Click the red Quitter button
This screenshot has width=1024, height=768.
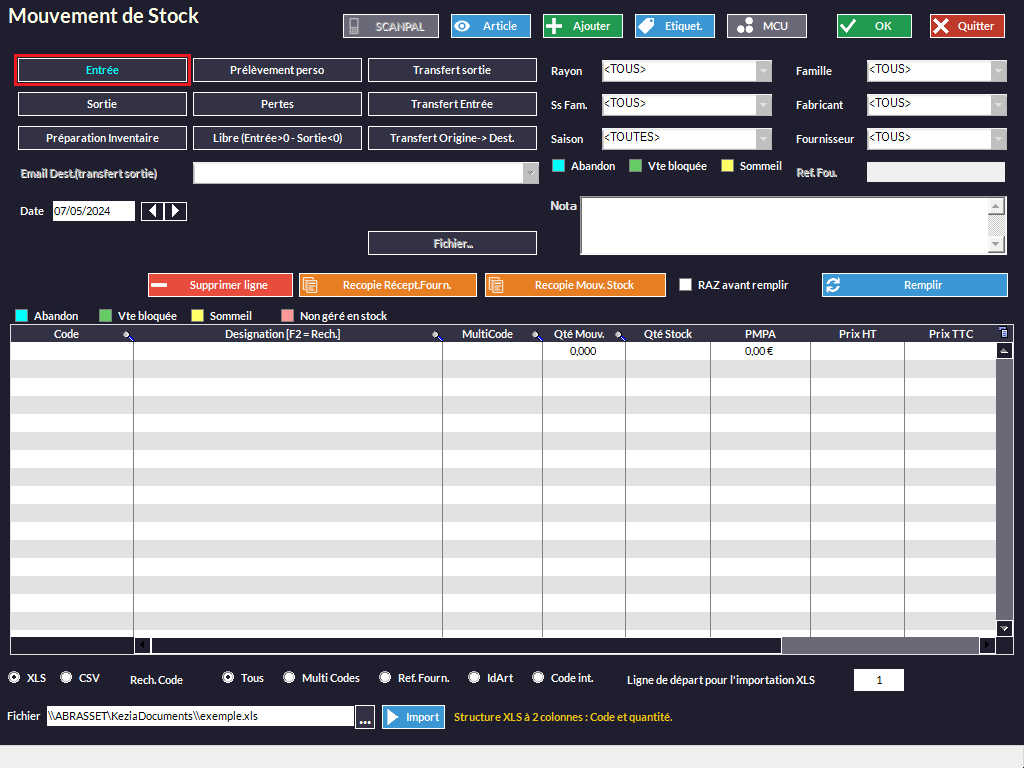tap(966, 26)
